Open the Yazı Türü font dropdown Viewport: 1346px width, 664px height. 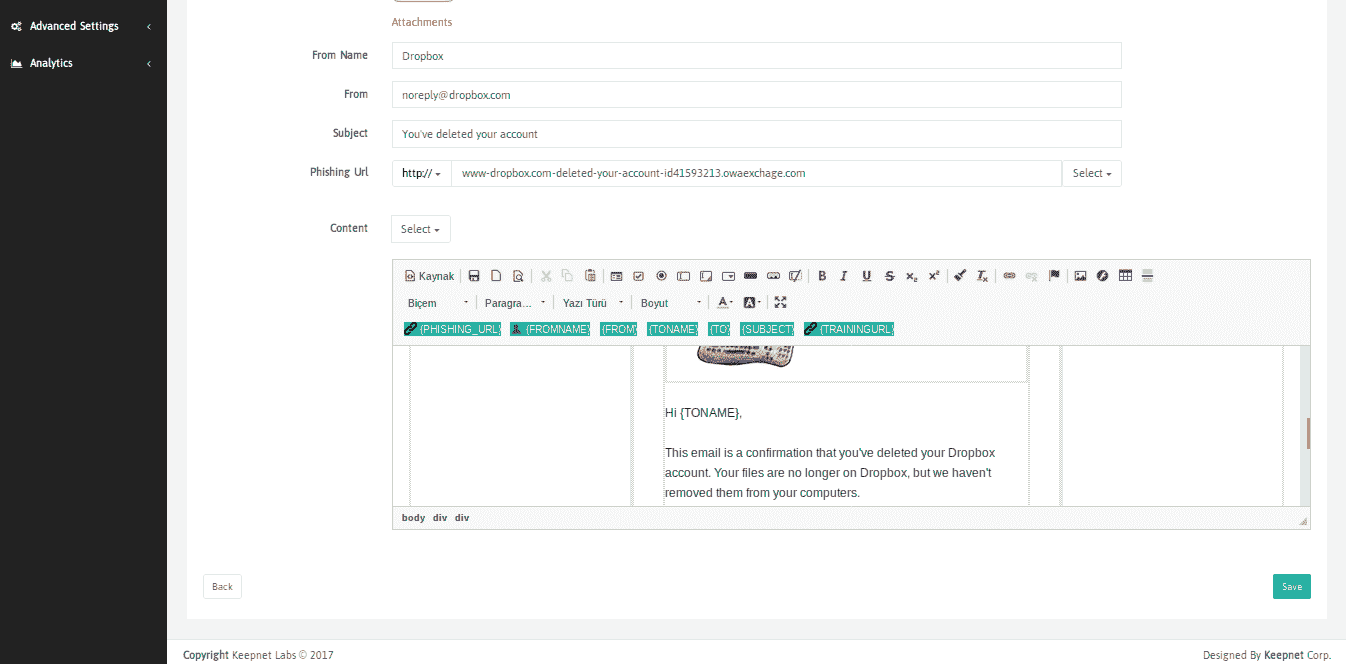tap(593, 303)
